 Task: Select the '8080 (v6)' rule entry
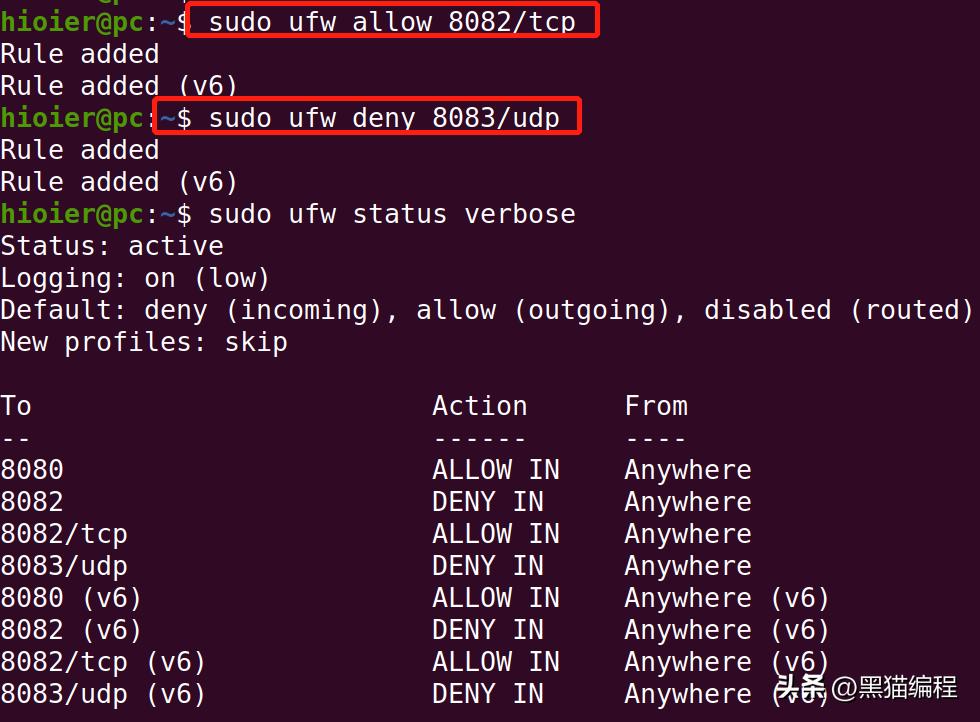(x=71, y=598)
